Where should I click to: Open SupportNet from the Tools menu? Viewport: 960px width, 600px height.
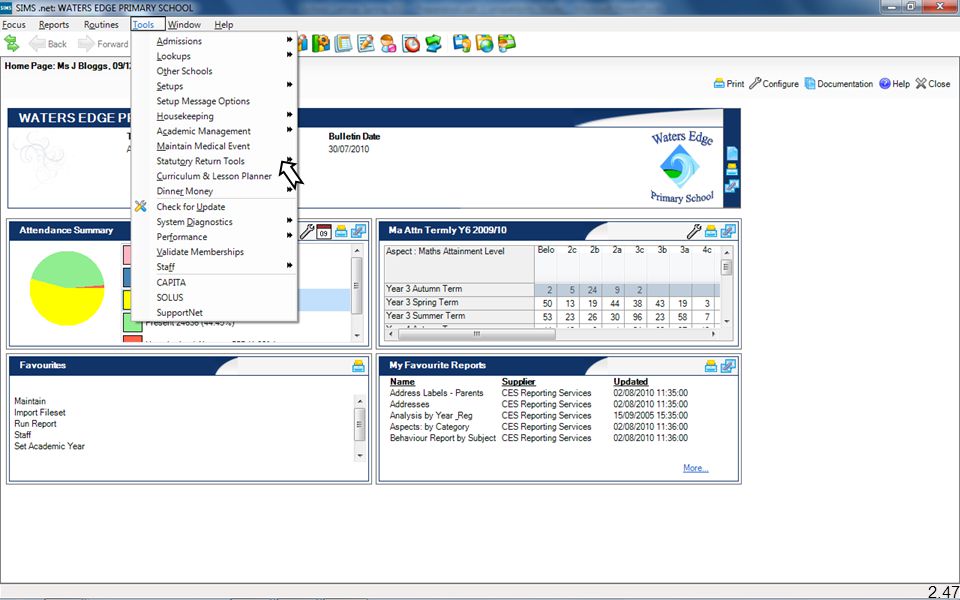179,312
